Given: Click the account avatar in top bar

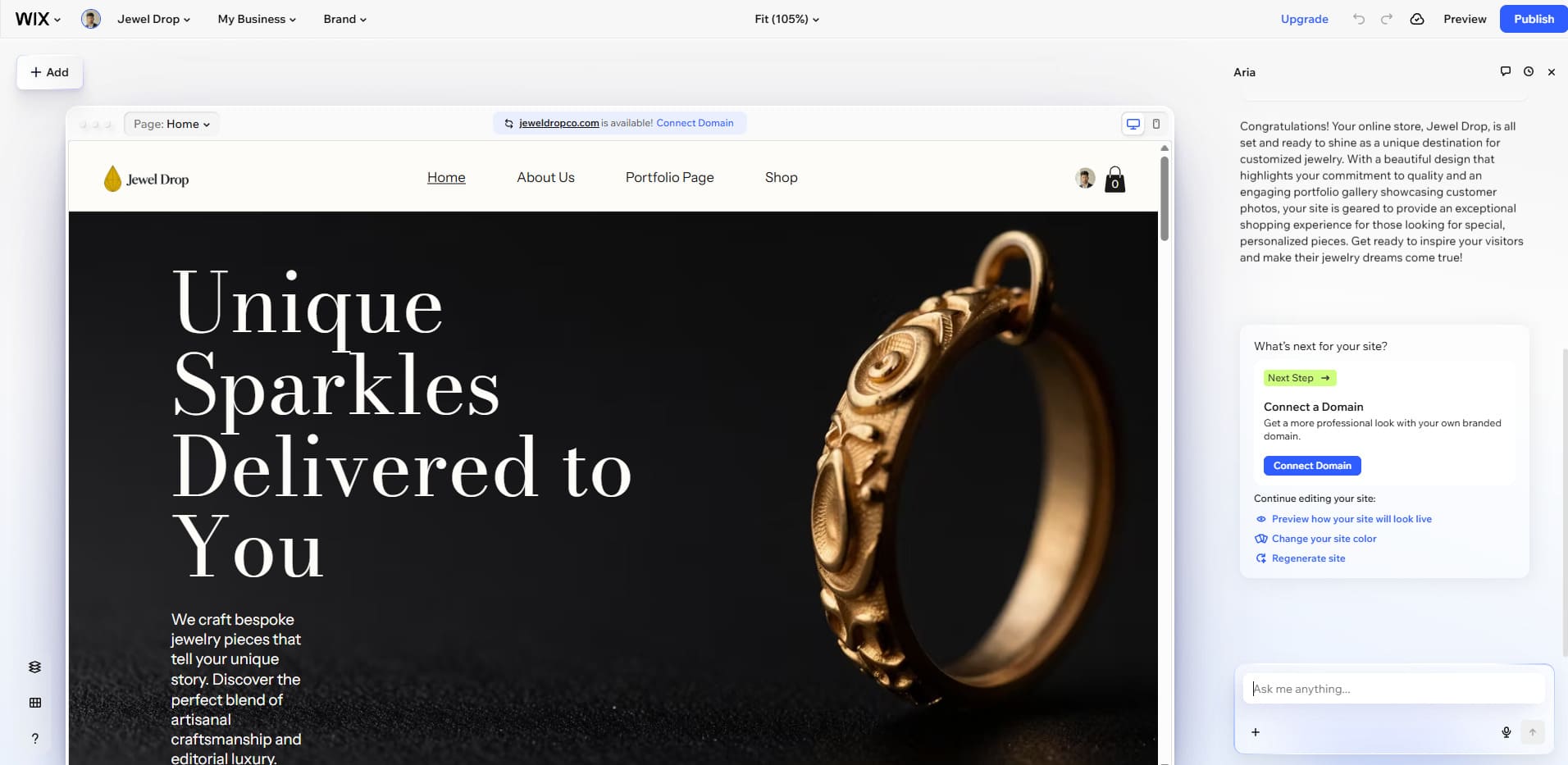Looking at the screenshot, I should (91, 19).
